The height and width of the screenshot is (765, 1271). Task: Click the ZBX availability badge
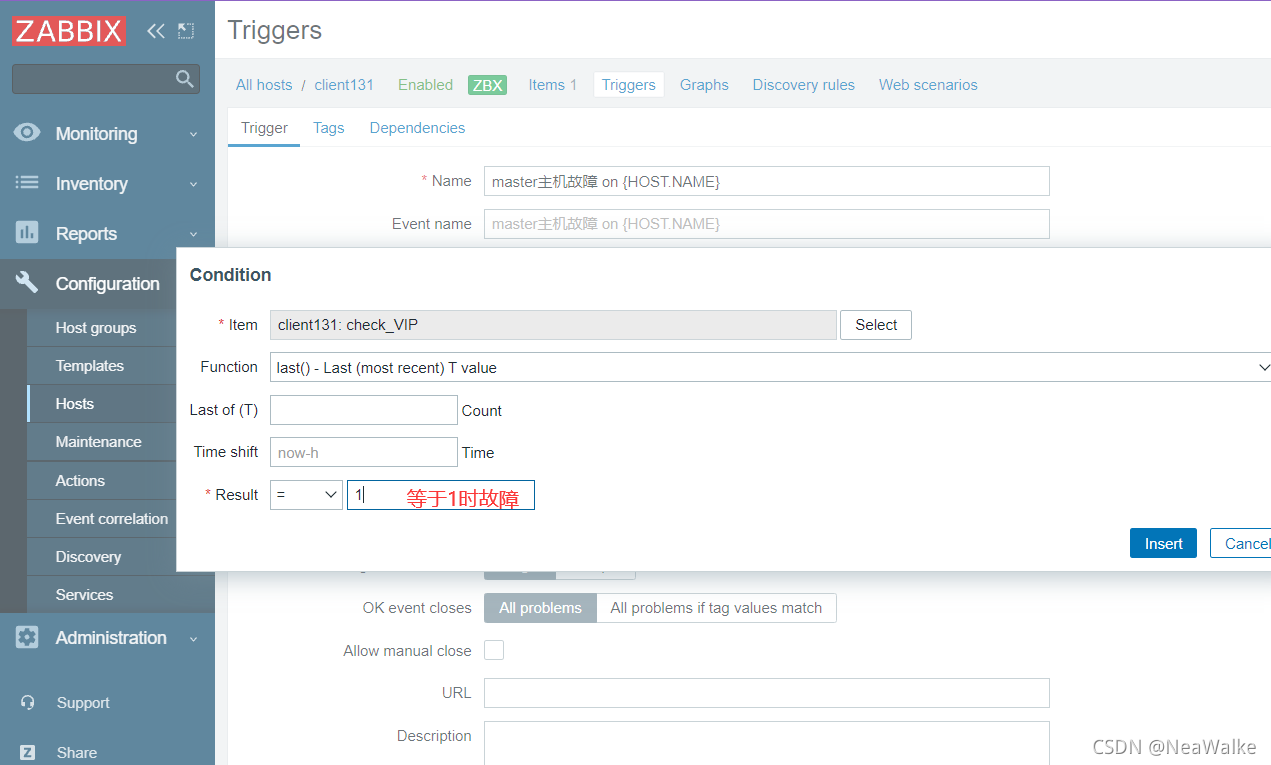tap(487, 85)
